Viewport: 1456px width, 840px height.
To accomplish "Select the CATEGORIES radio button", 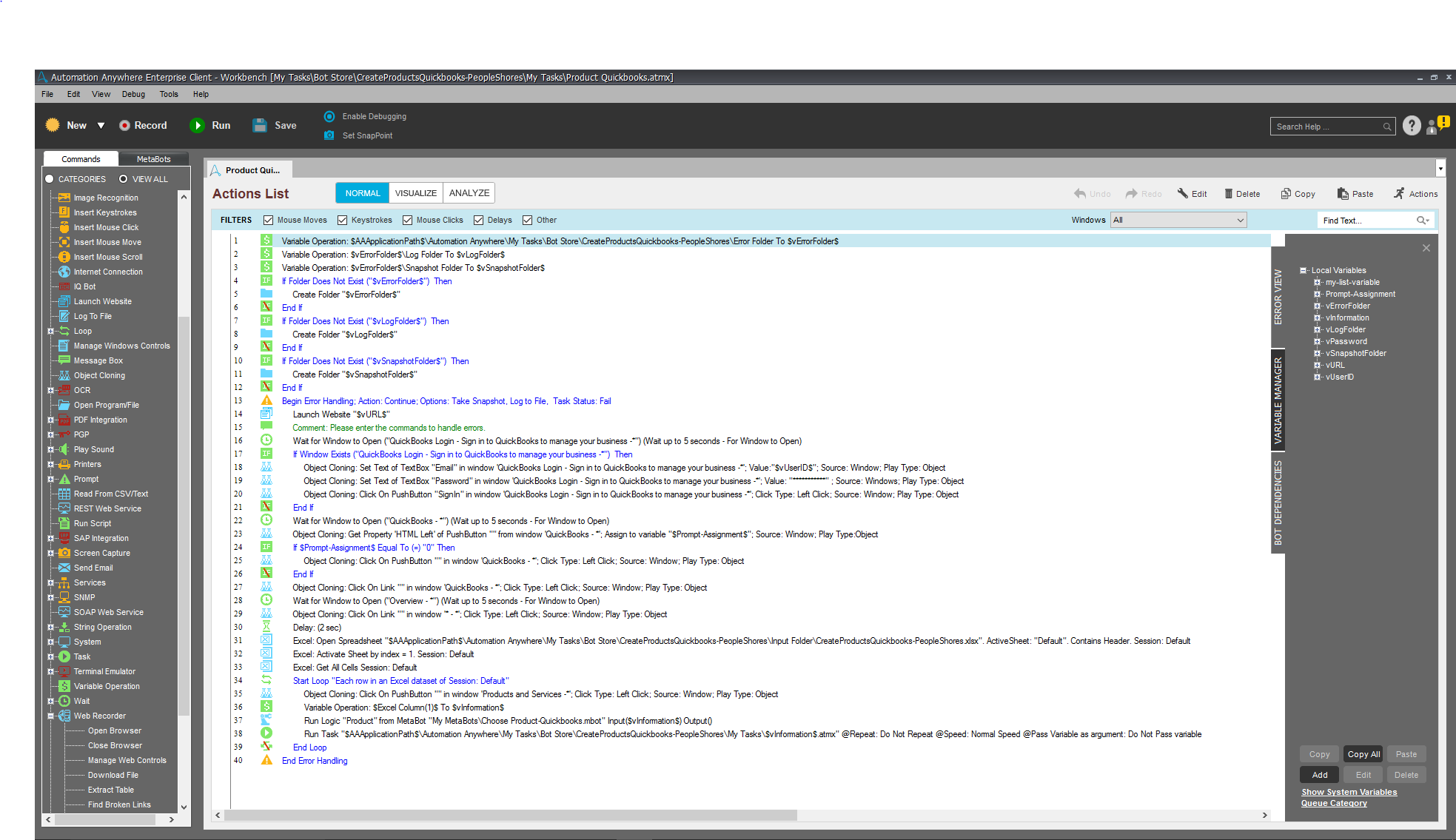I will click(x=50, y=179).
